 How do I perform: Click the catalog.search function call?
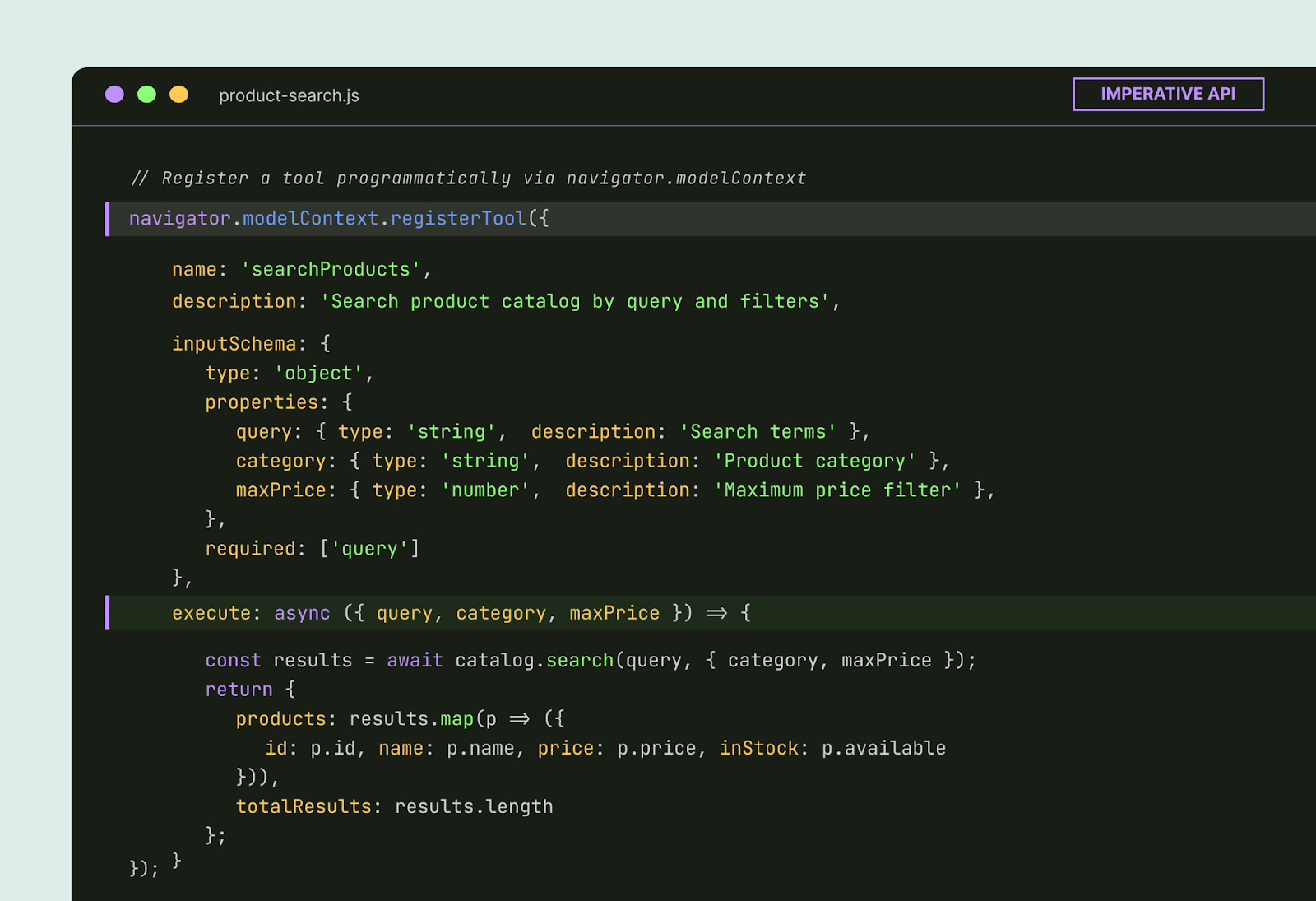coord(536,659)
